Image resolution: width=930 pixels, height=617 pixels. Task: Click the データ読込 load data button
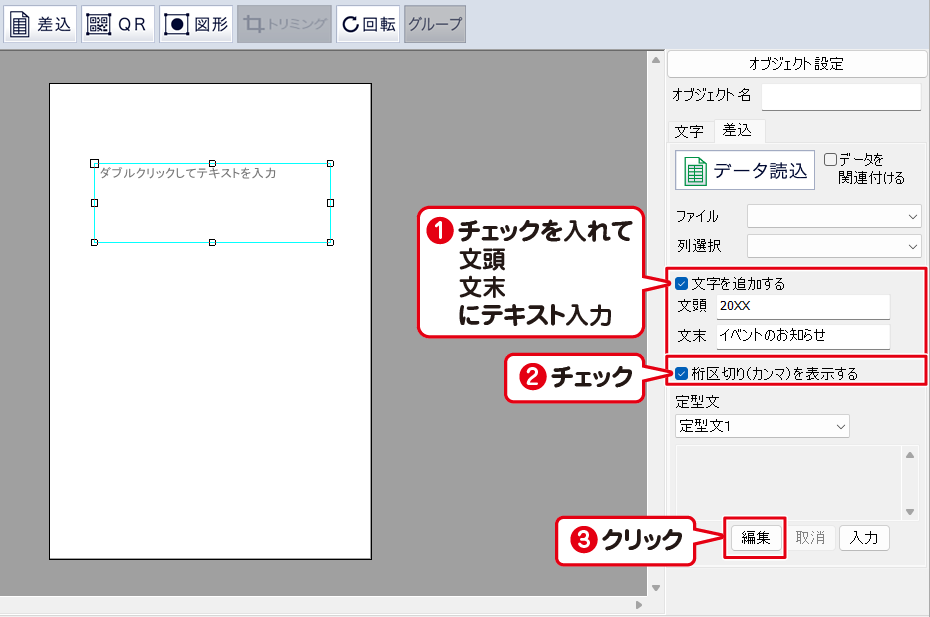745,170
